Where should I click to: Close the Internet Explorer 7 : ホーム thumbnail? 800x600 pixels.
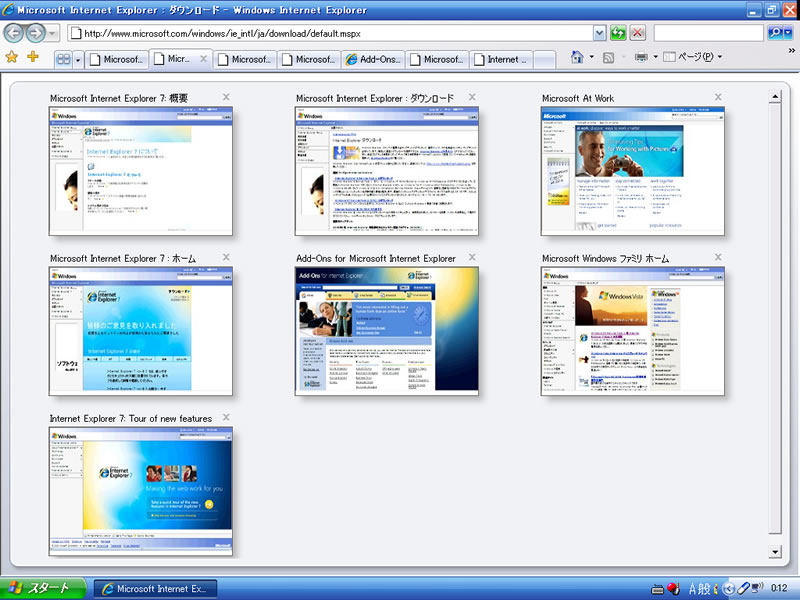pyautogui.click(x=226, y=257)
